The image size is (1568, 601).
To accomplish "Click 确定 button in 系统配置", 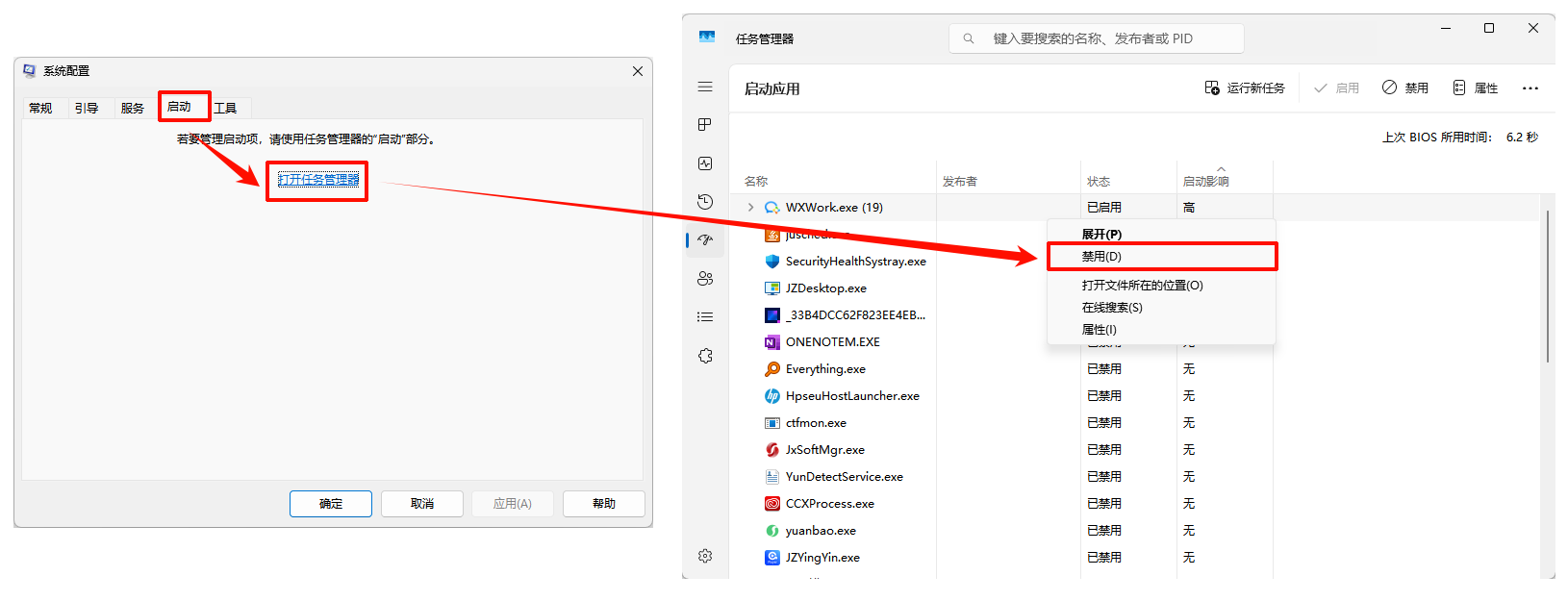I will (x=331, y=504).
